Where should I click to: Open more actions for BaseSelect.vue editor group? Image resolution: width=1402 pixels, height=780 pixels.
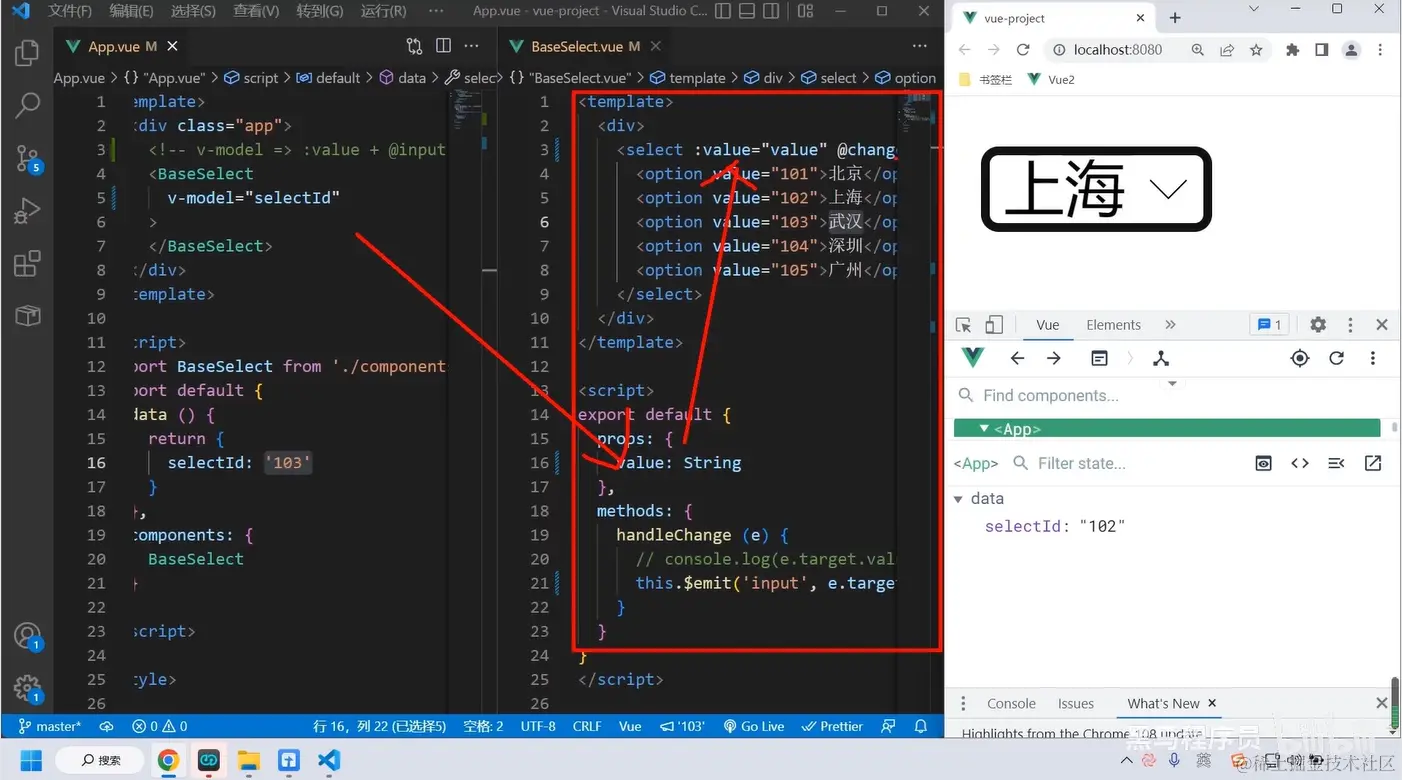pos(920,46)
